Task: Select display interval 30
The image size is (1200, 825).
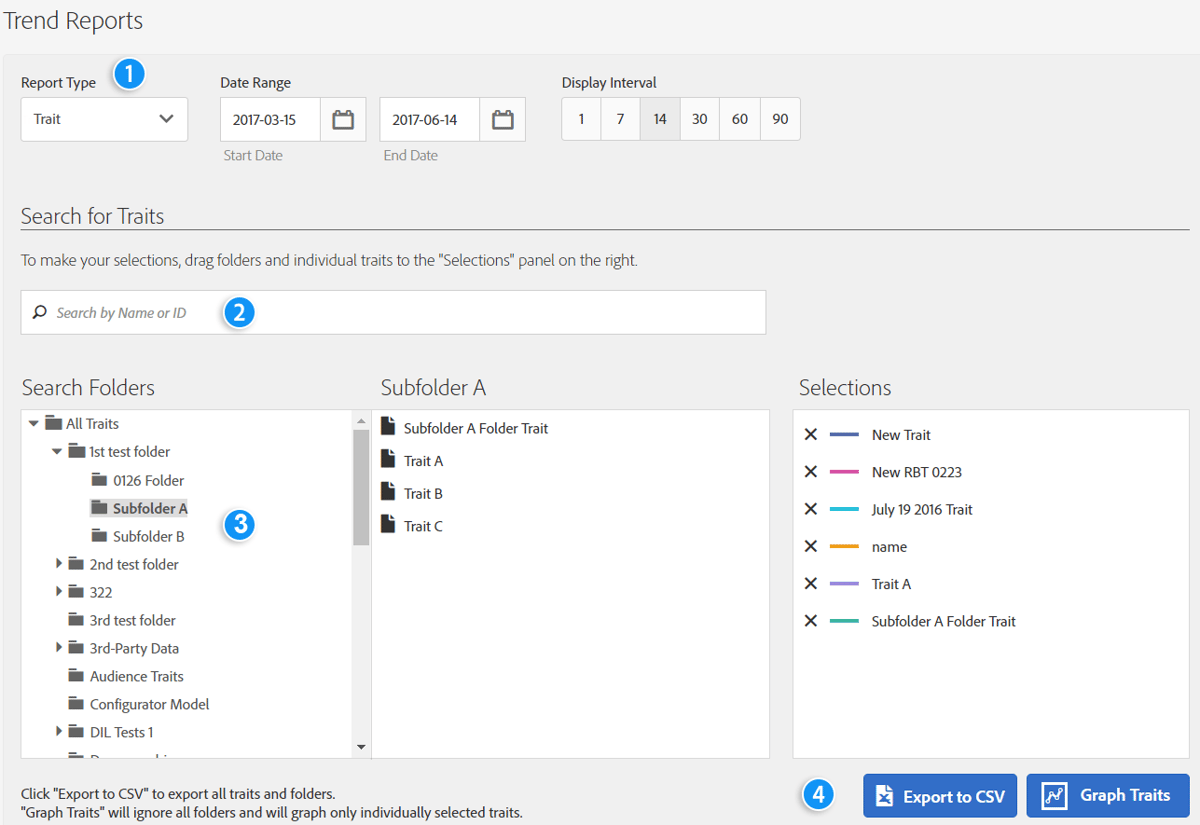Action: click(x=699, y=118)
